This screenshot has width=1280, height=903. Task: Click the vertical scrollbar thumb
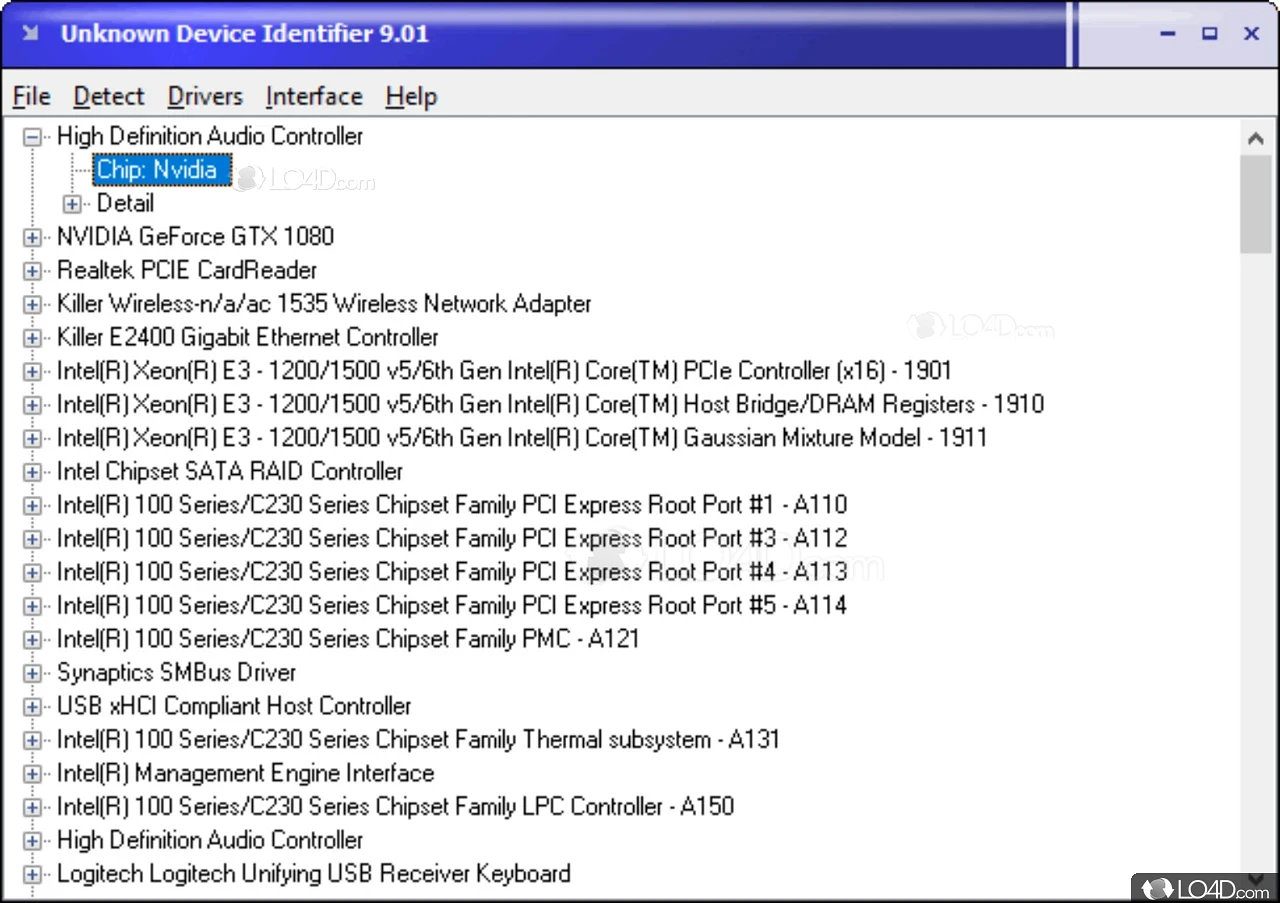(x=1255, y=206)
